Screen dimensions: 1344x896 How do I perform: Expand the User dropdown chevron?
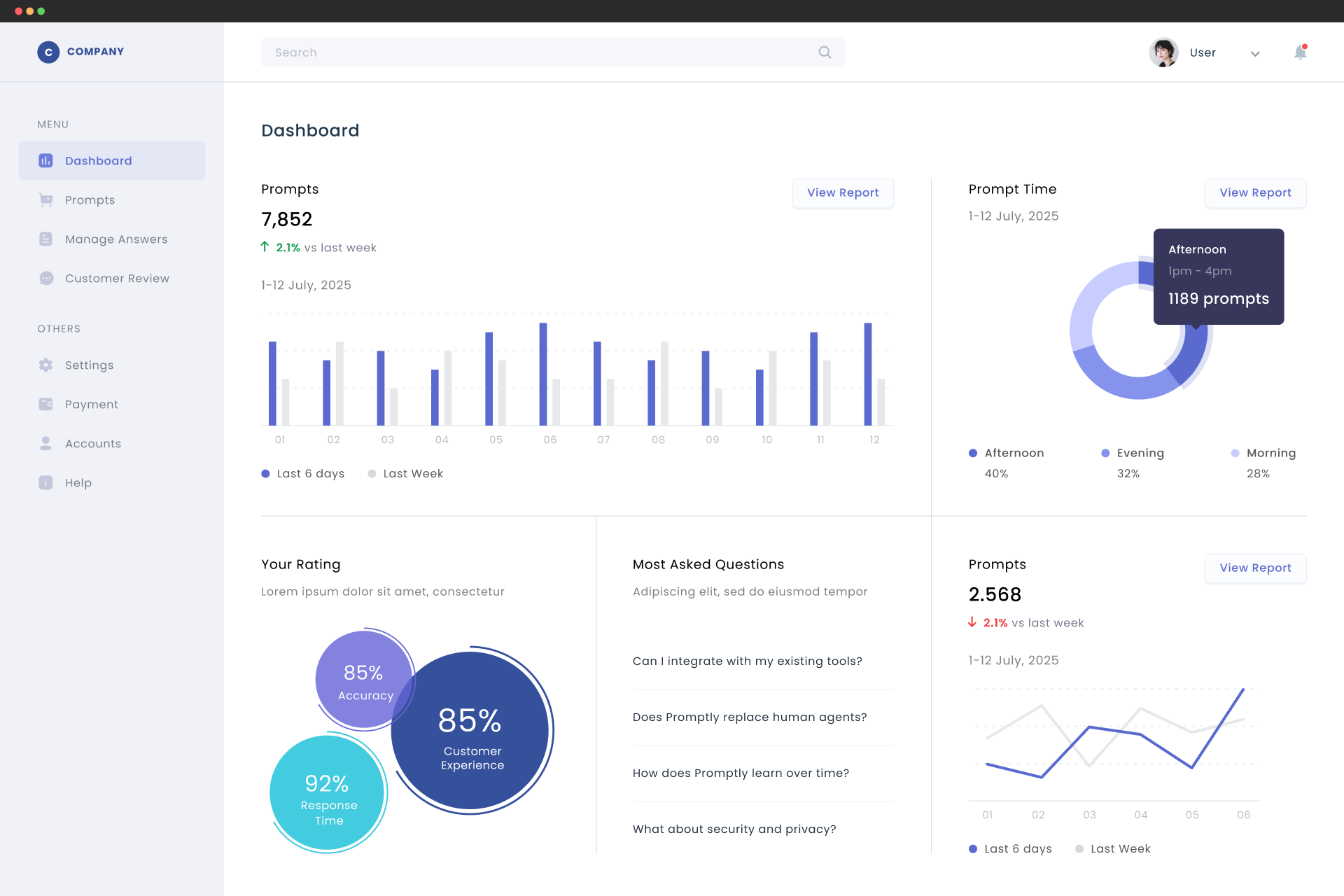pyautogui.click(x=1255, y=53)
